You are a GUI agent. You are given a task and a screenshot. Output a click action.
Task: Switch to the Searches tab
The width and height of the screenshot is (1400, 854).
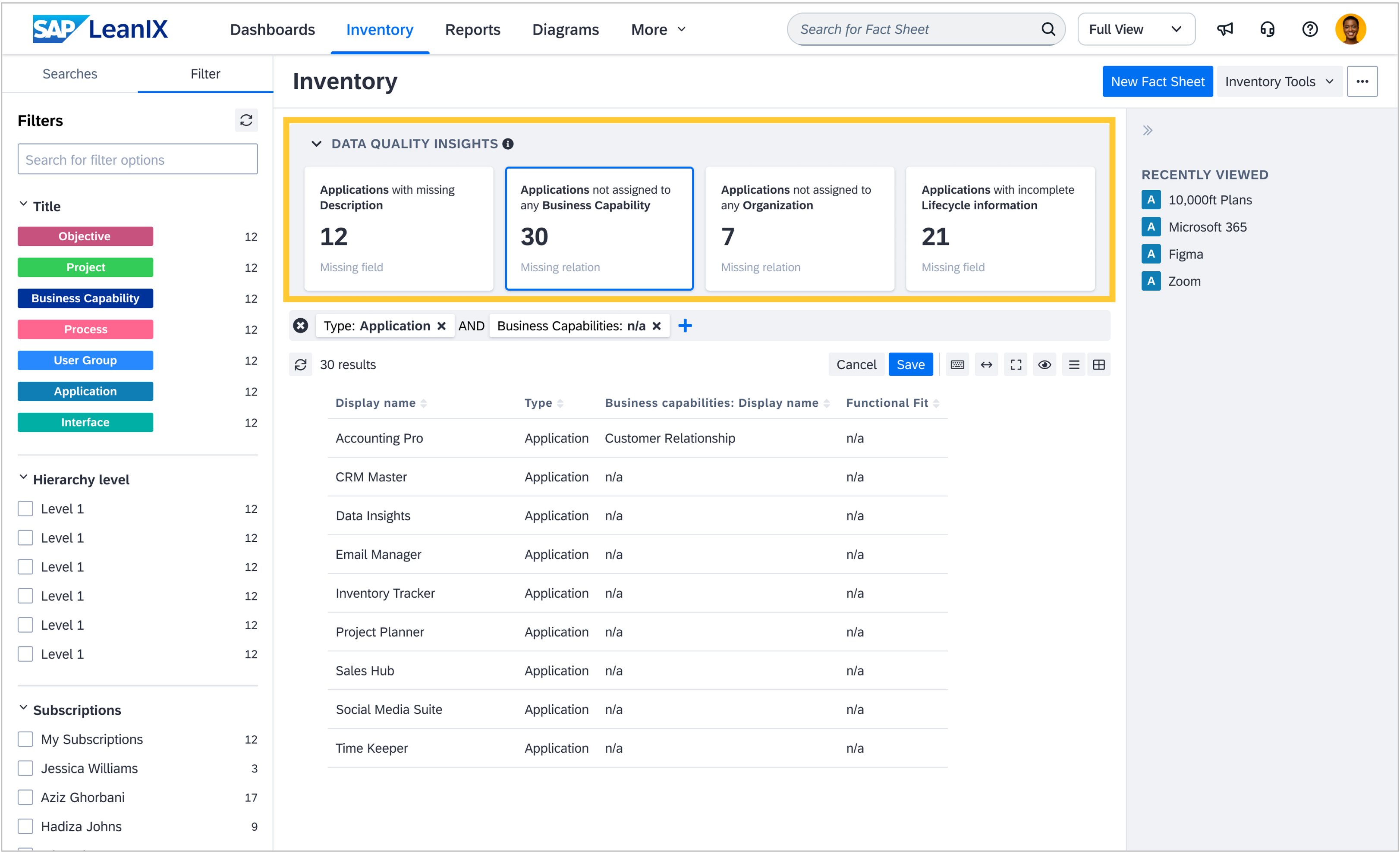click(70, 74)
